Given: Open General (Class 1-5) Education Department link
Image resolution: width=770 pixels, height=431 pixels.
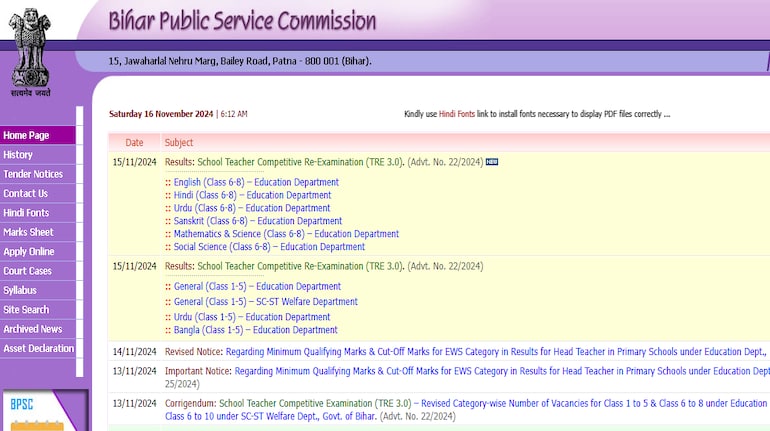Looking at the screenshot, I should 257,286.
